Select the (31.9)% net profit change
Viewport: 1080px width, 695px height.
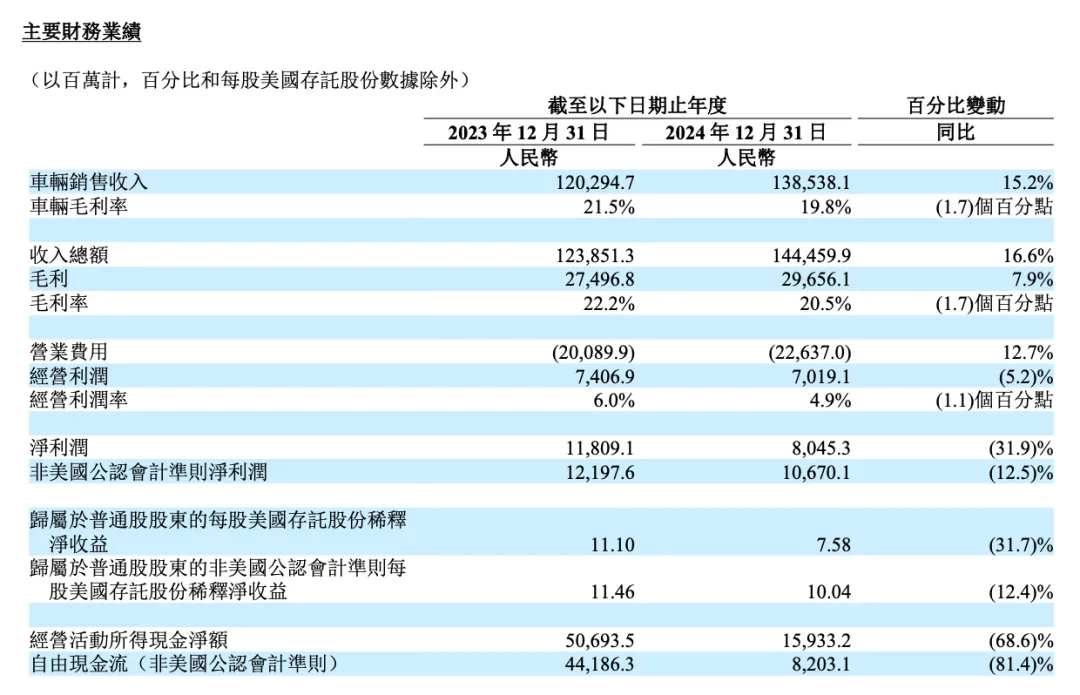1021,448
